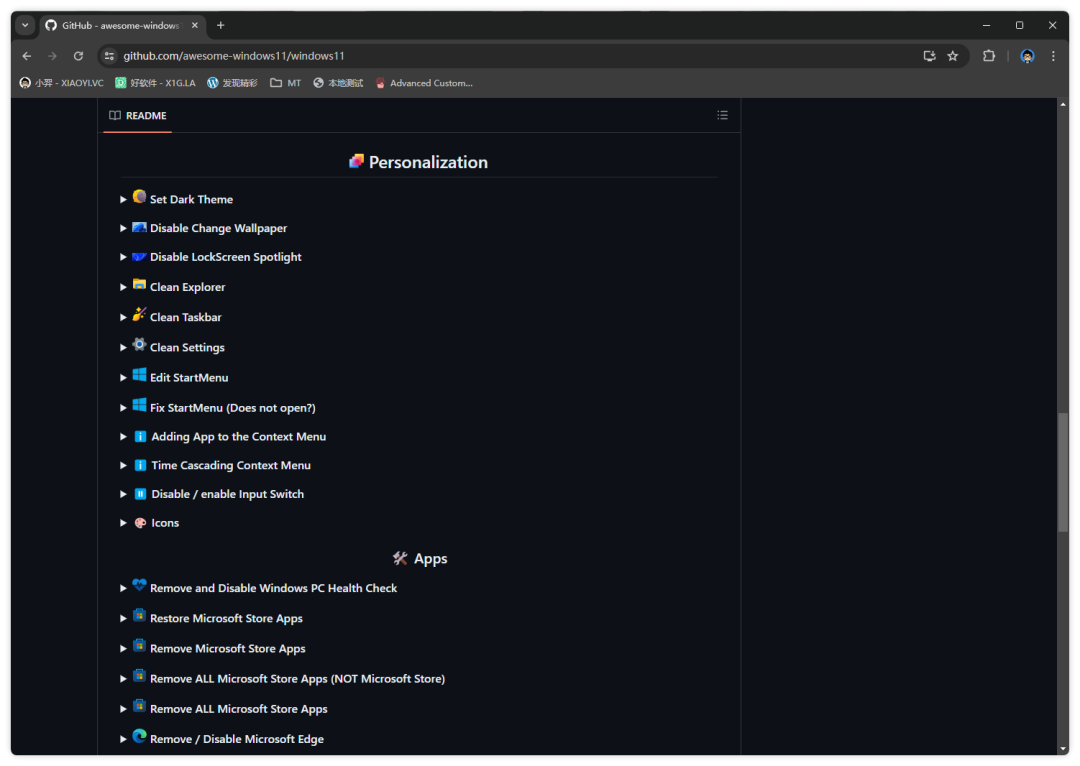Click the pause icon beside Disable / enable Input Switch
The width and height of the screenshot is (1080, 766).
click(x=141, y=494)
